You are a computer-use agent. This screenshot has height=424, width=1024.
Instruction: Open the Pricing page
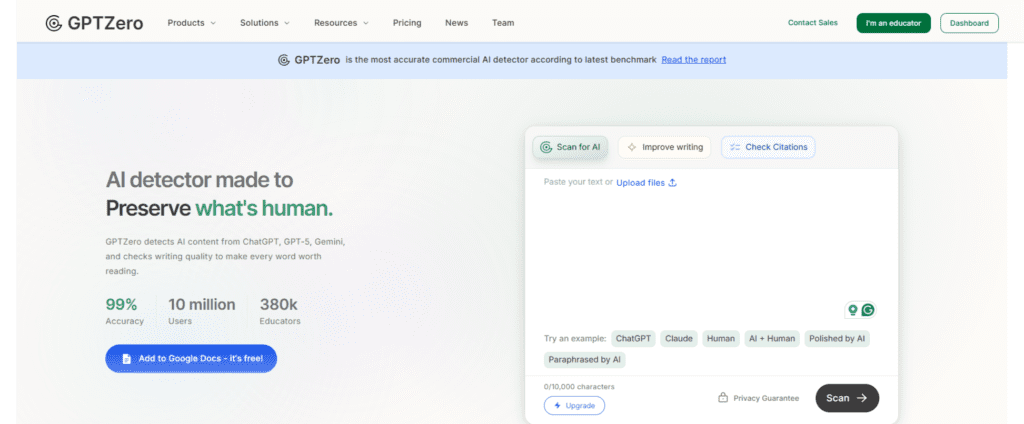(407, 22)
